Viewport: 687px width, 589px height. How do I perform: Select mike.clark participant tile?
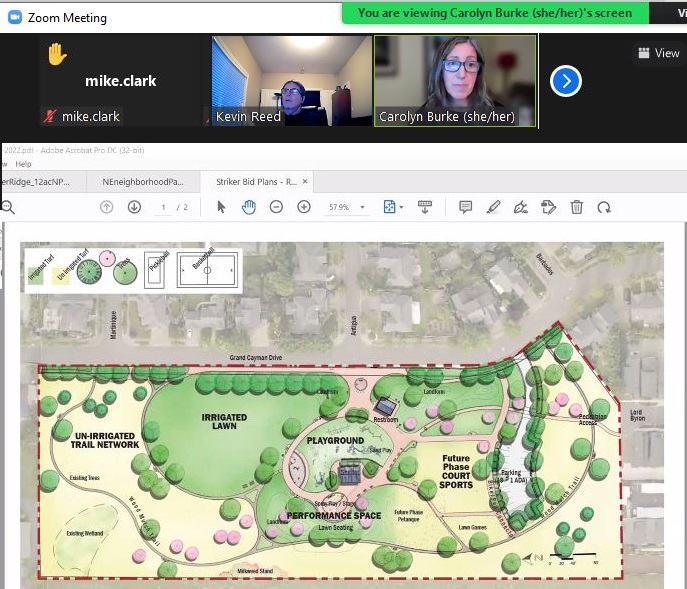[120, 82]
